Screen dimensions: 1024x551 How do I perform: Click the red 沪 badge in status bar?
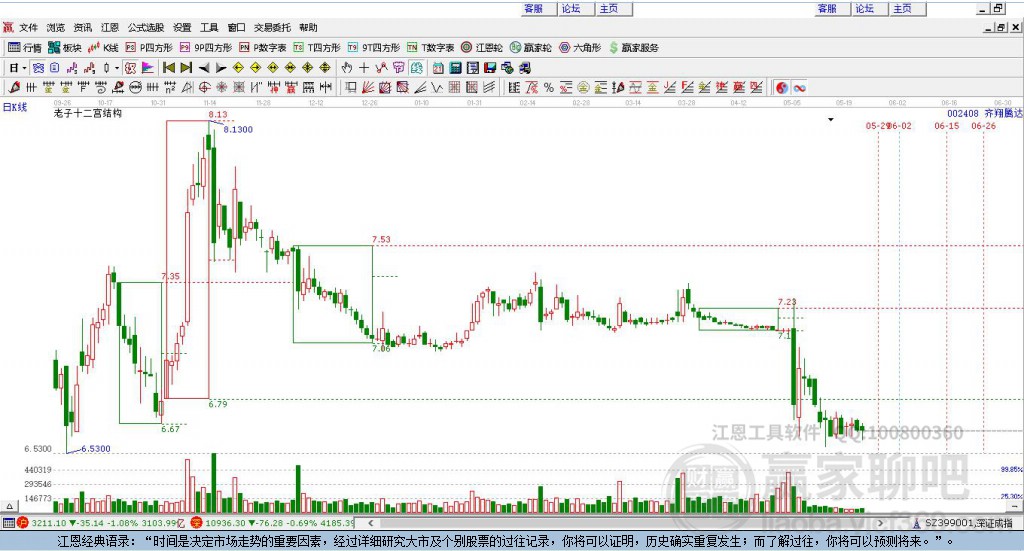point(22,523)
